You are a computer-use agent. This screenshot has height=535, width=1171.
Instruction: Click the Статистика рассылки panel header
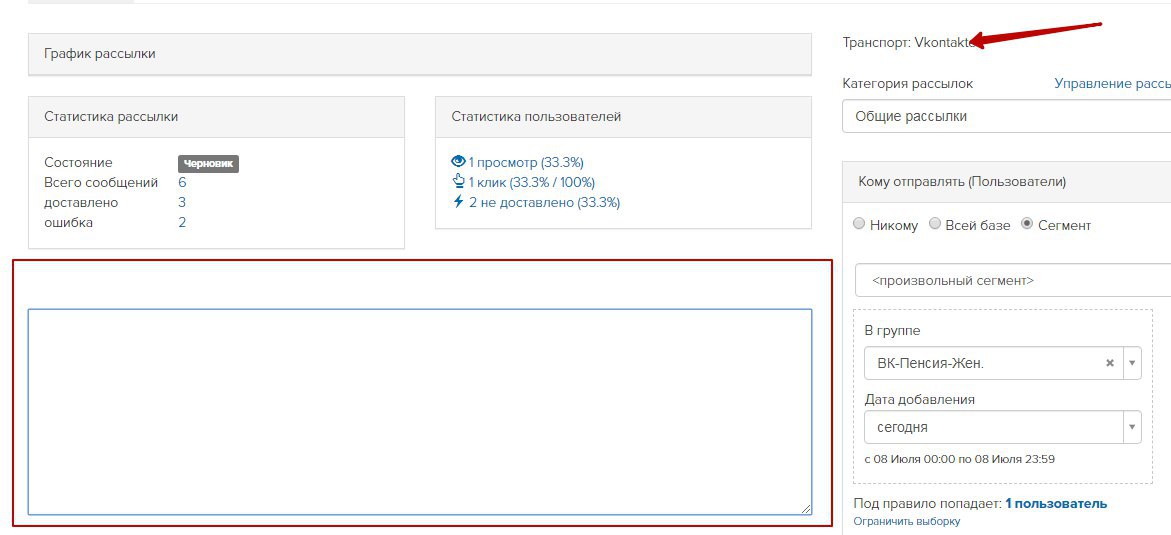pos(217,117)
